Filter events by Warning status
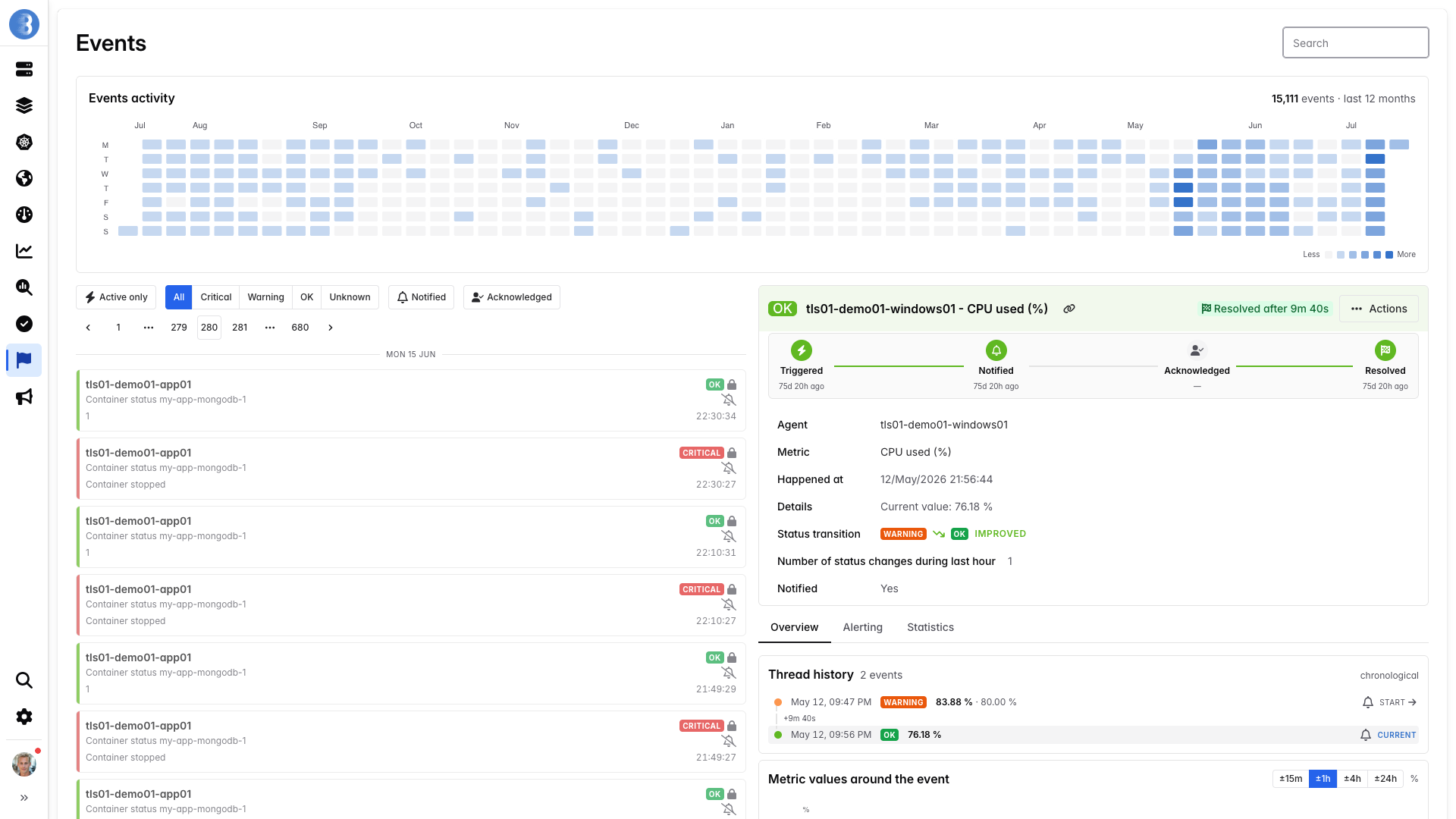 [x=265, y=297]
